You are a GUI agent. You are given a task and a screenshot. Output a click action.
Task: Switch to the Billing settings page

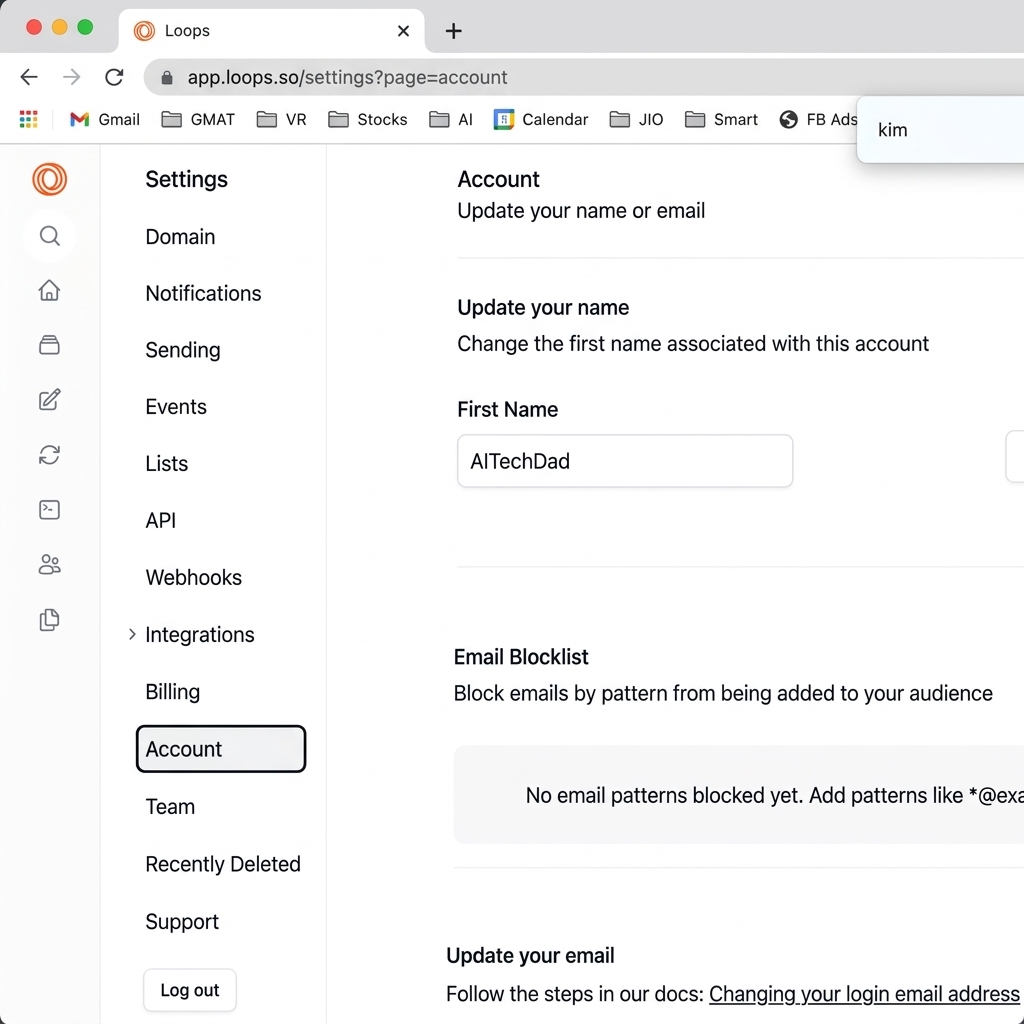point(172,691)
